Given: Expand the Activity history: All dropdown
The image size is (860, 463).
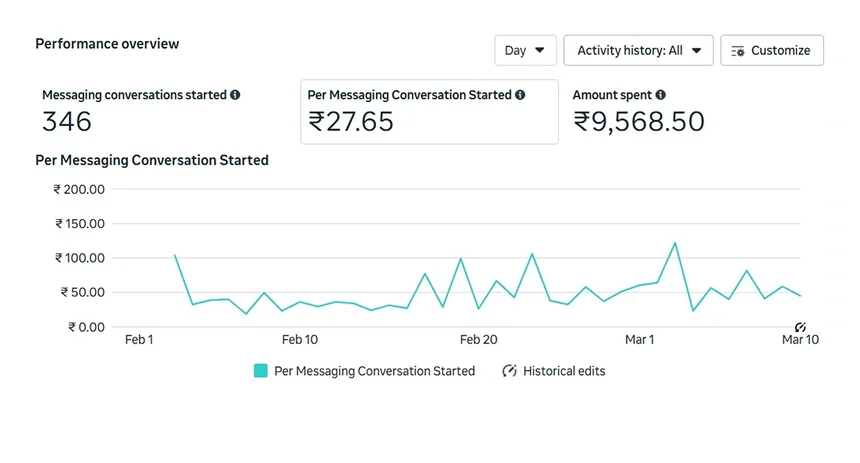Looking at the screenshot, I should tap(638, 50).
